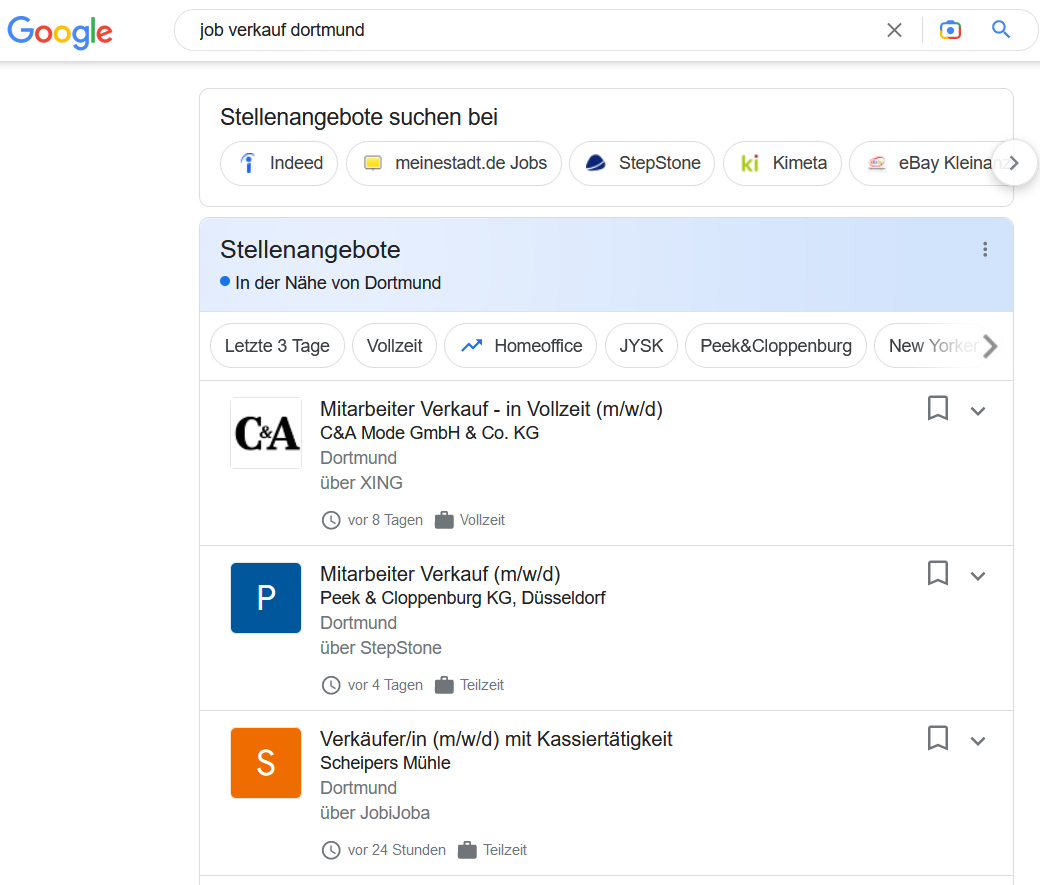This screenshot has height=885, width=1040.
Task: Bookmark the Scheipers Mühle job listing
Action: pos(937,738)
